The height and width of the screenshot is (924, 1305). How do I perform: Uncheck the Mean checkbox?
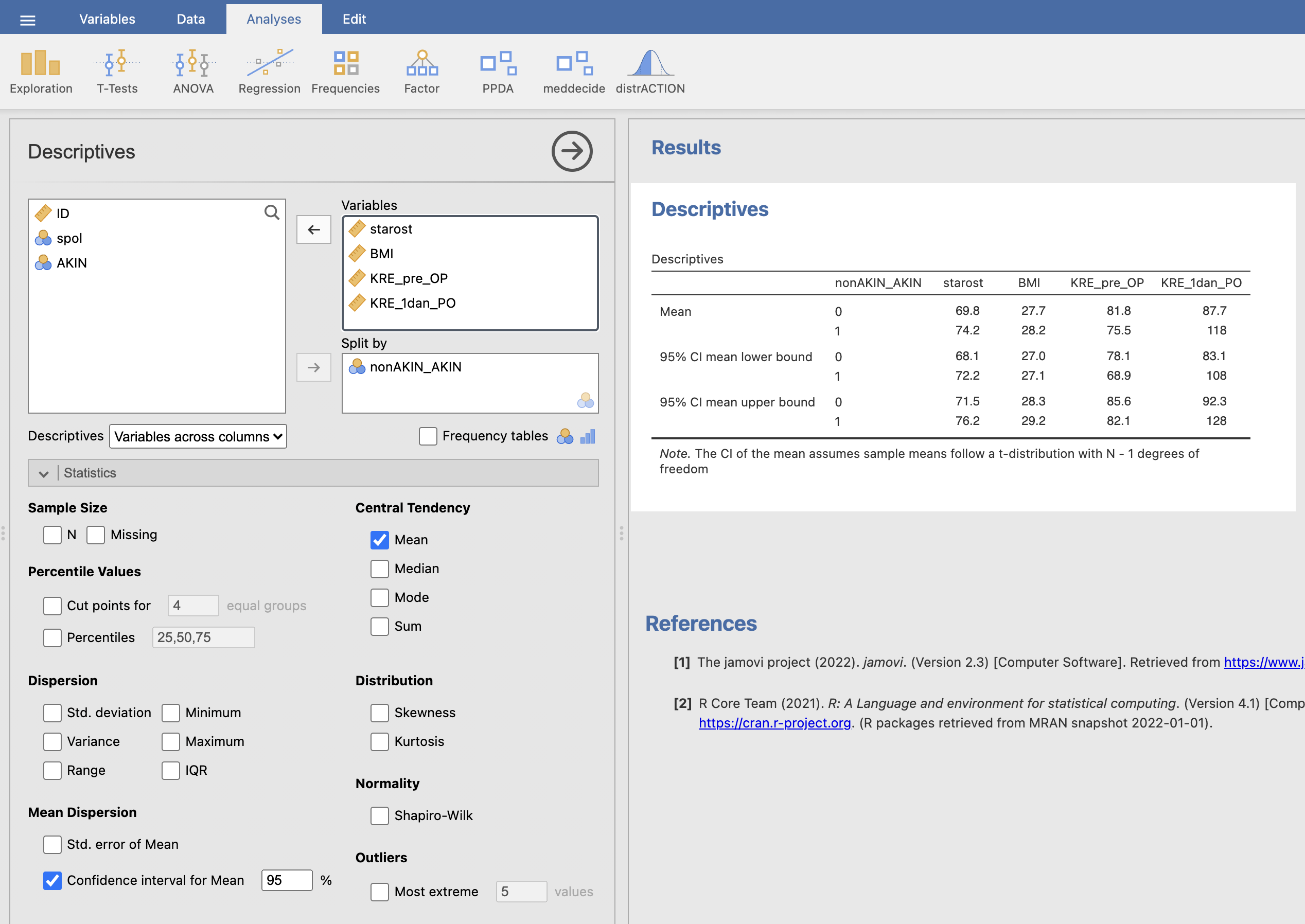click(x=380, y=540)
